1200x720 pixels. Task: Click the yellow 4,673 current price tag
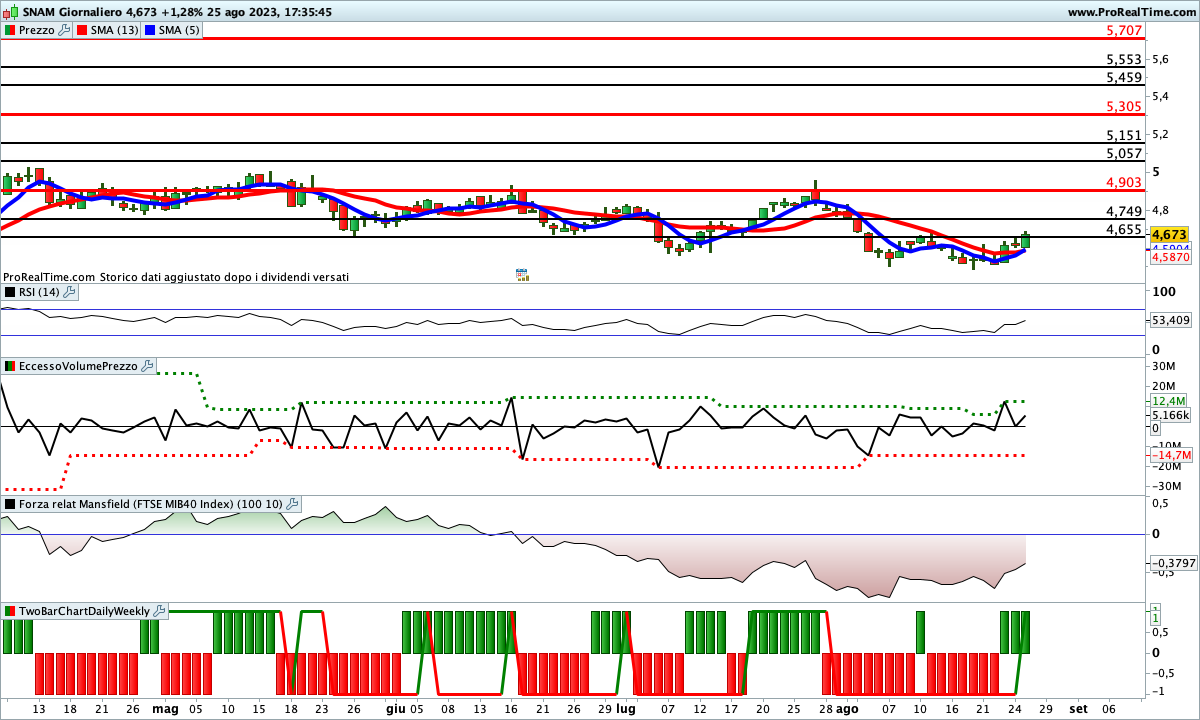point(1169,235)
